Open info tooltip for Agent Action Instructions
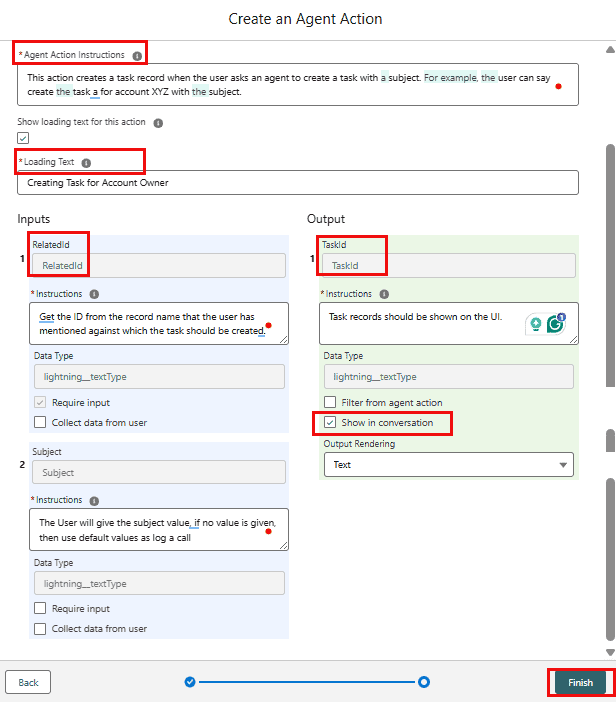 tap(137, 56)
